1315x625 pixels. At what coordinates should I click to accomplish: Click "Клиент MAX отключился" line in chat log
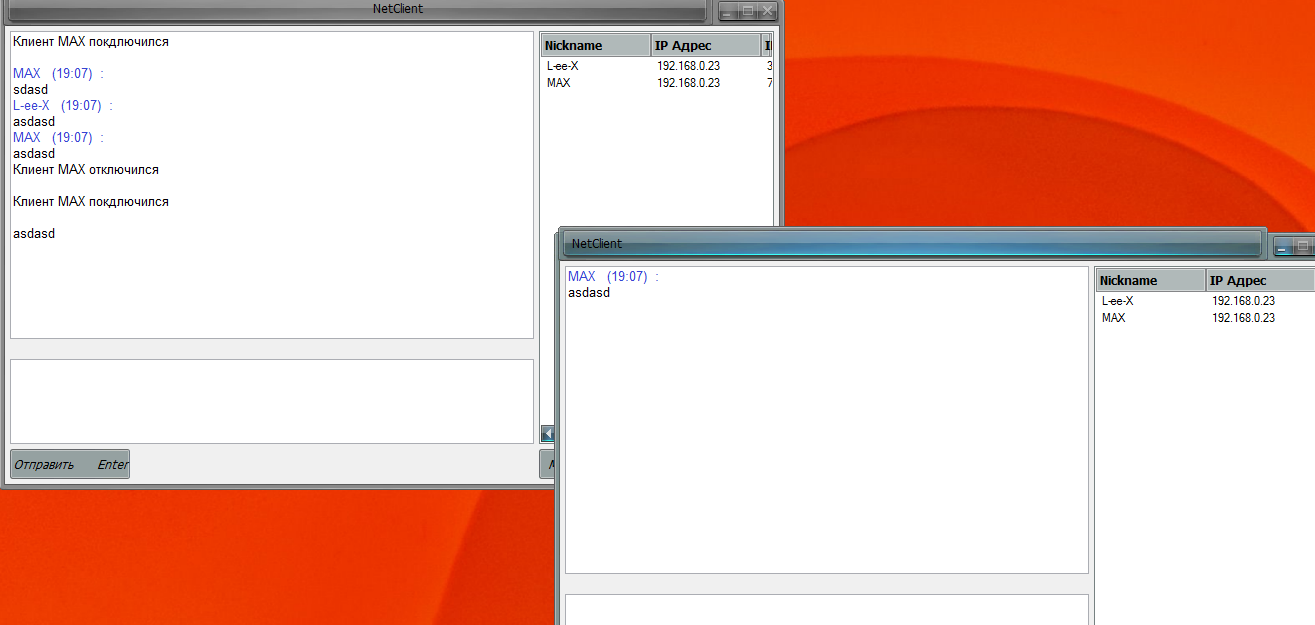click(86, 170)
